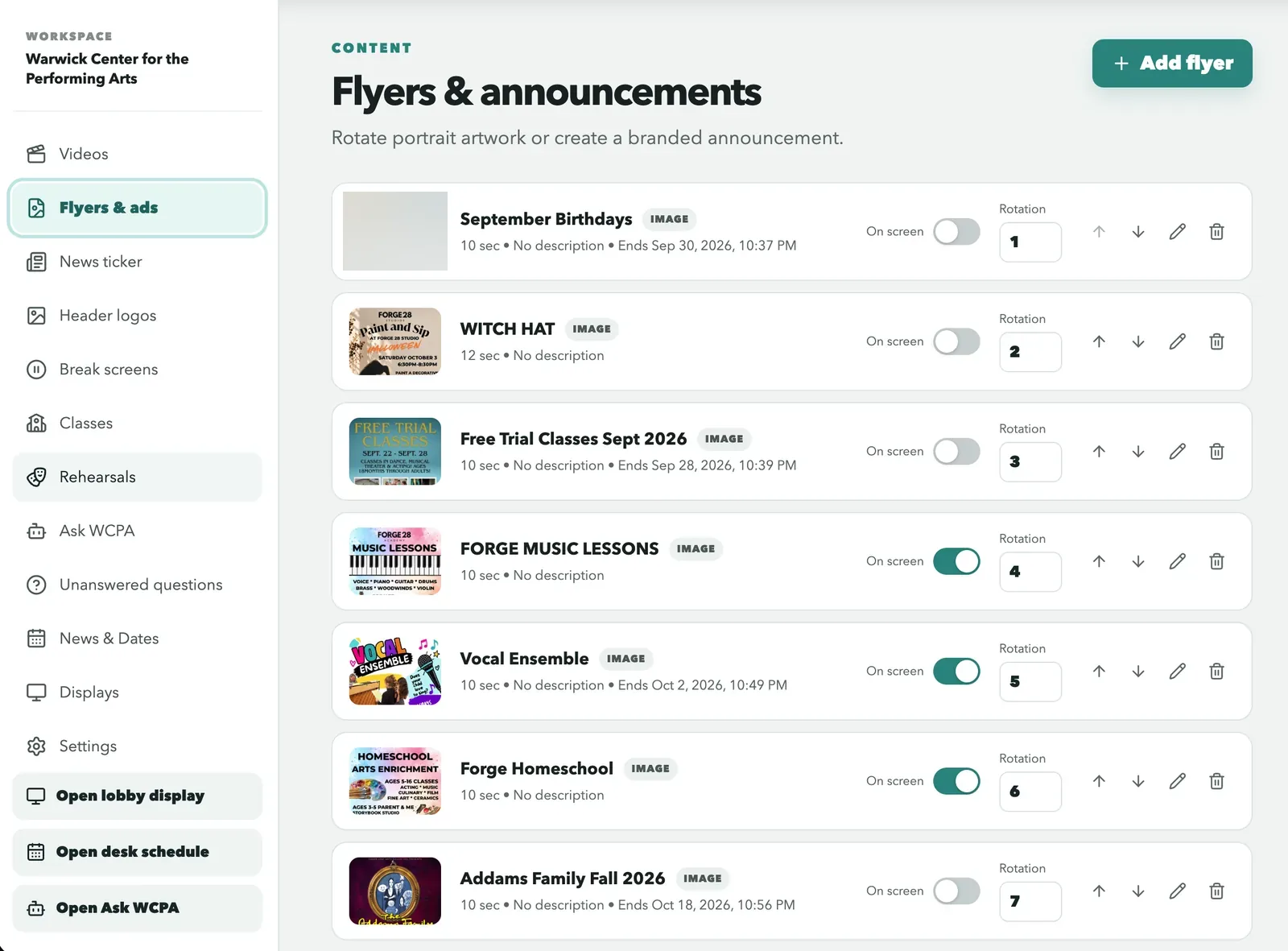Move Forge Homeschool up in the list
Screen dimensions: 1288x951
click(1099, 781)
